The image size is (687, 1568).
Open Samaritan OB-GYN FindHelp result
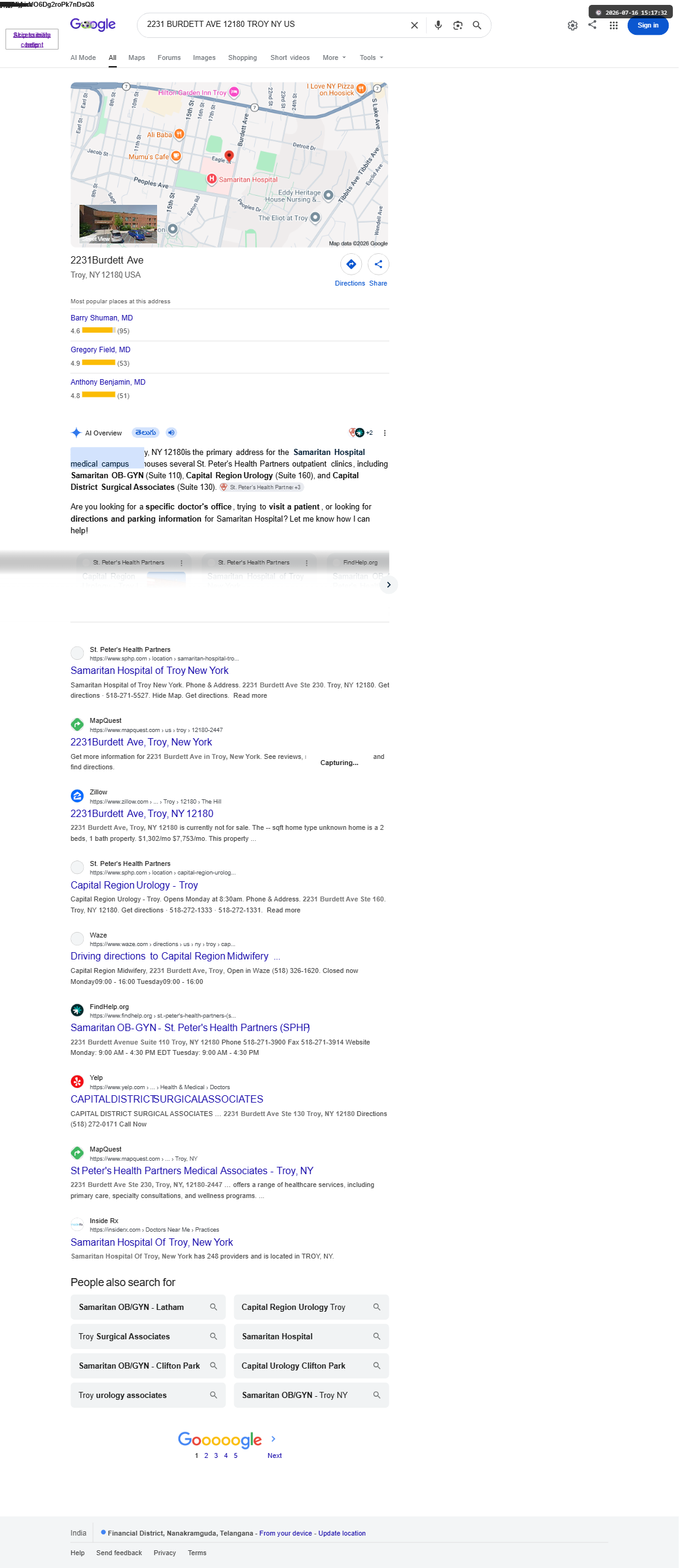(x=190, y=1028)
